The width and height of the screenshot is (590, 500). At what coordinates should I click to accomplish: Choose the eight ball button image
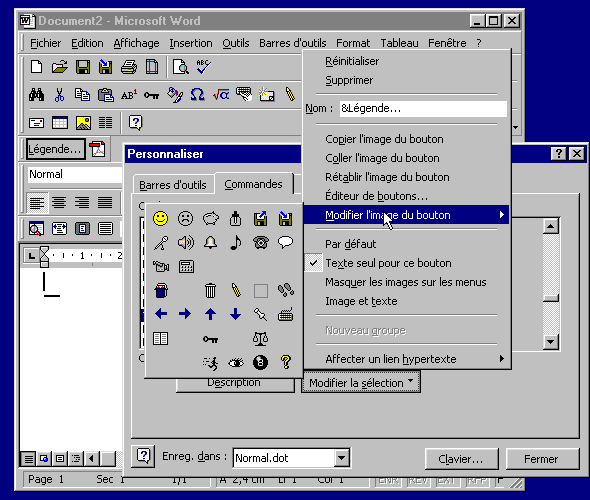261,363
